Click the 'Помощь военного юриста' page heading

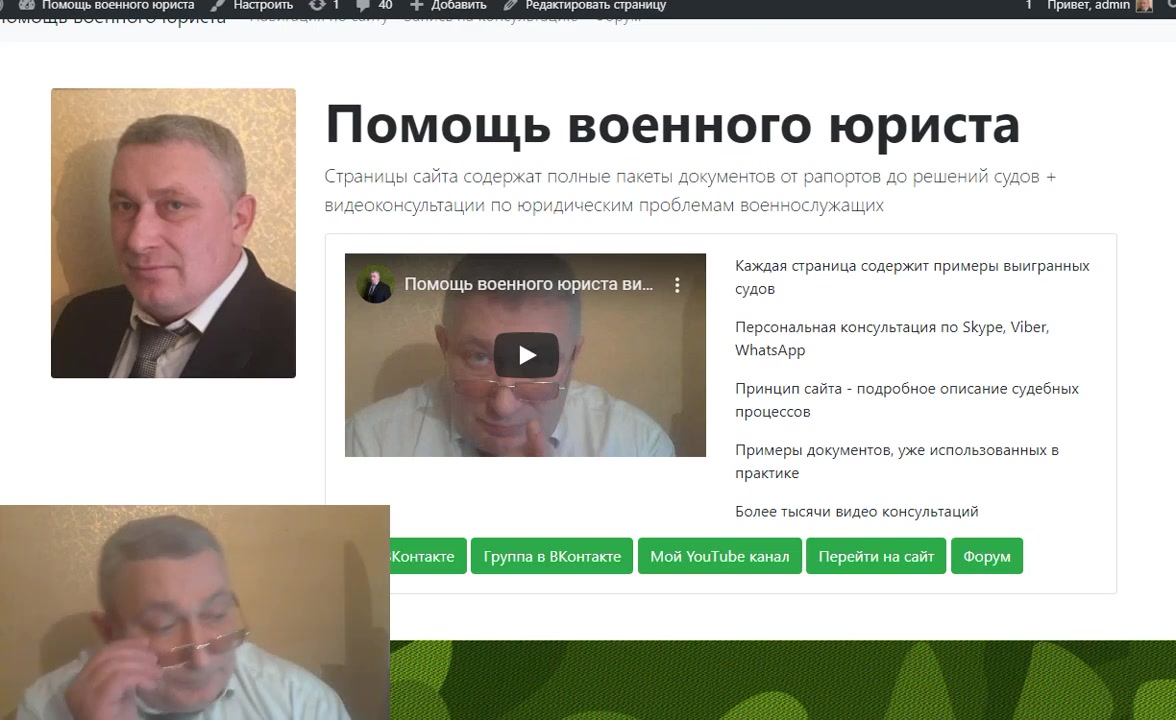[x=673, y=124]
